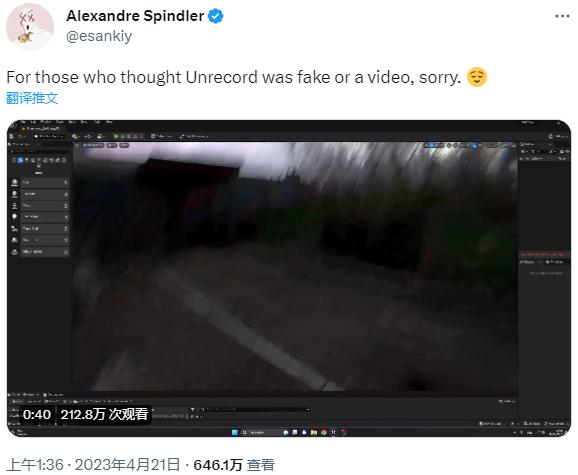Click the 翻译推文 translate tweet link
Screen dimensions: 578x475
coord(32,98)
